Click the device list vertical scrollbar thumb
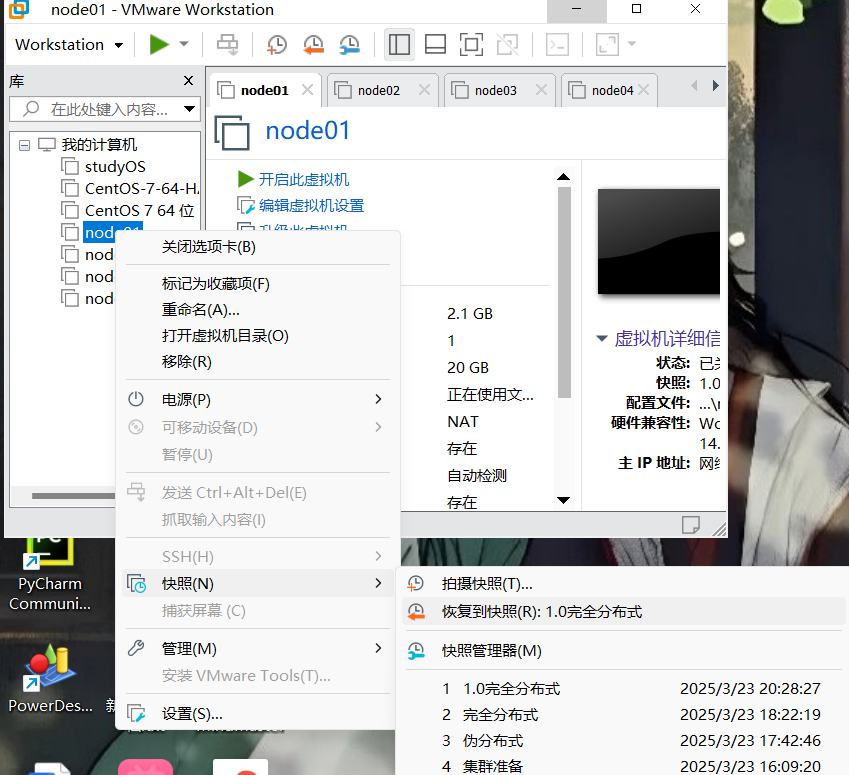Screen dimensions: 849x775 click(564, 292)
